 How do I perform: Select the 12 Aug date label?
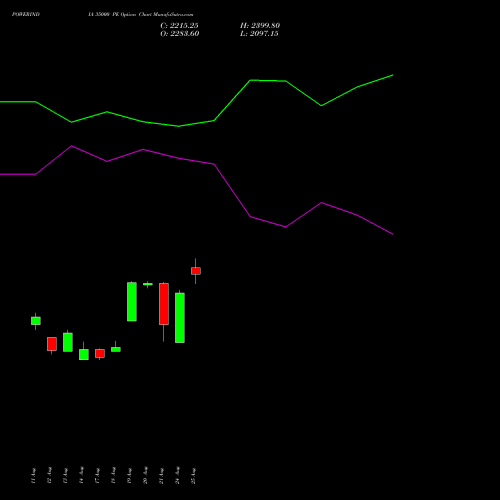pyautogui.click(x=49, y=475)
